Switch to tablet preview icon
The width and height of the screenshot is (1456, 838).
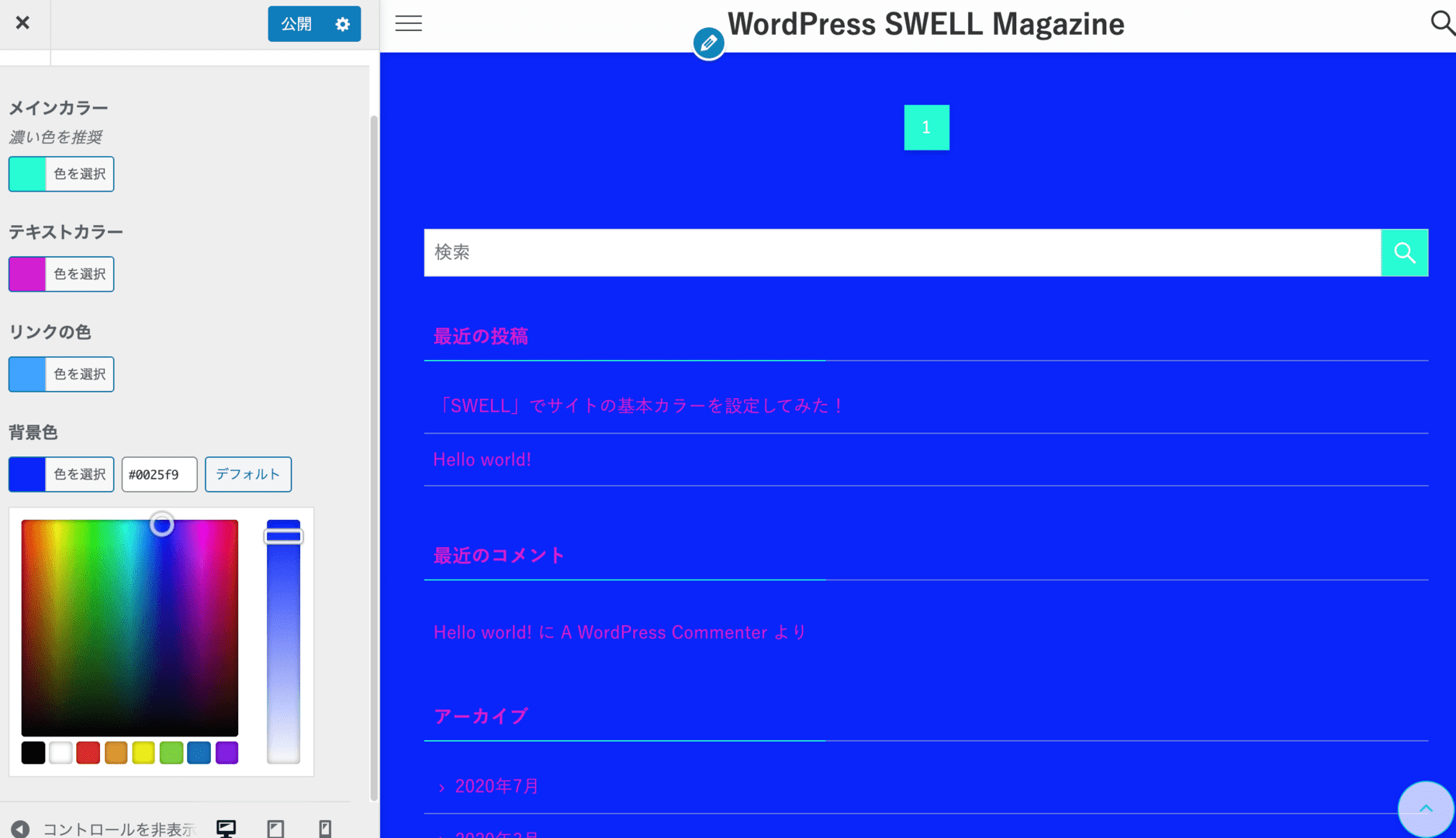pos(275,829)
